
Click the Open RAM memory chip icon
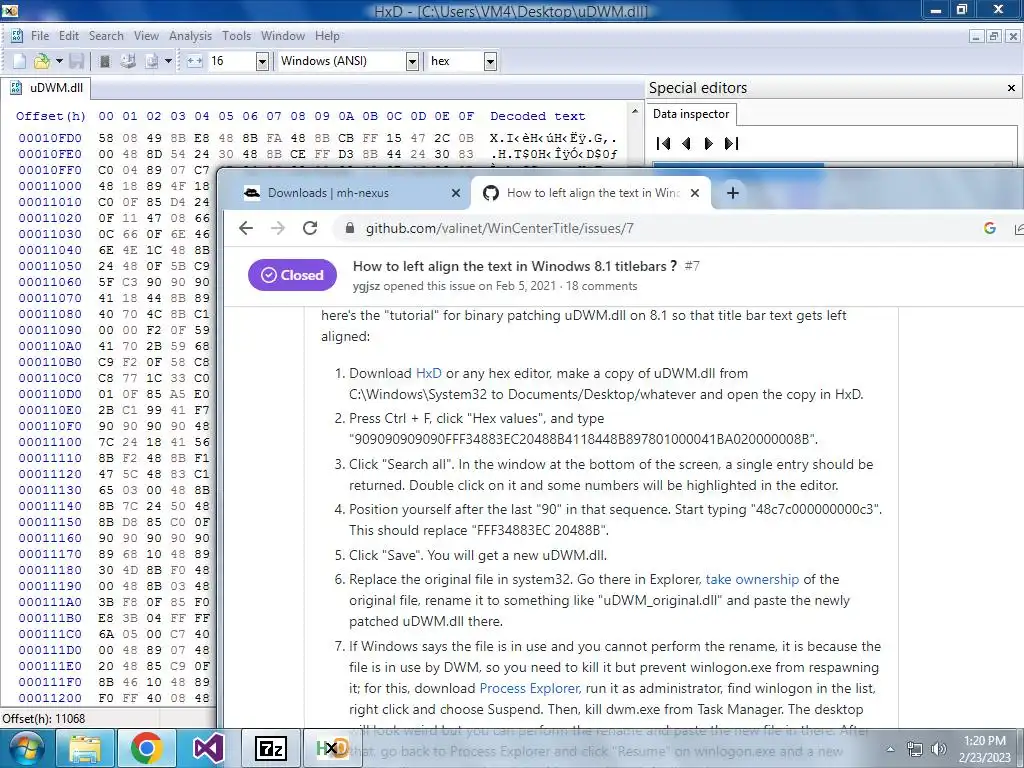pos(104,61)
